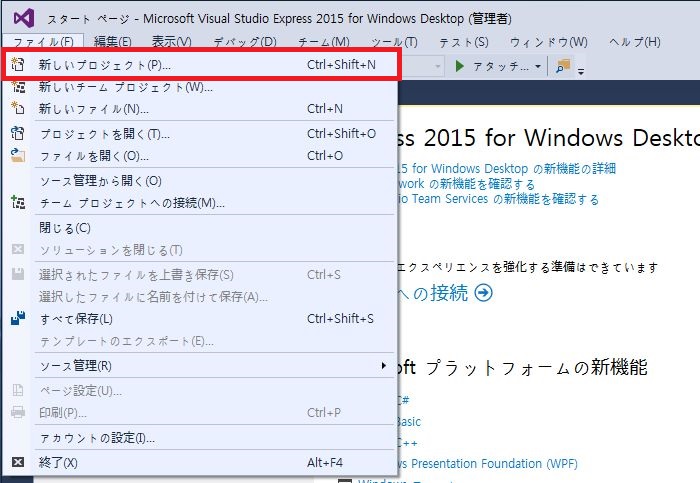This screenshot has width=700, height=483.
Task: Click the find-in-files toolbar icon
Action: (563, 66)
